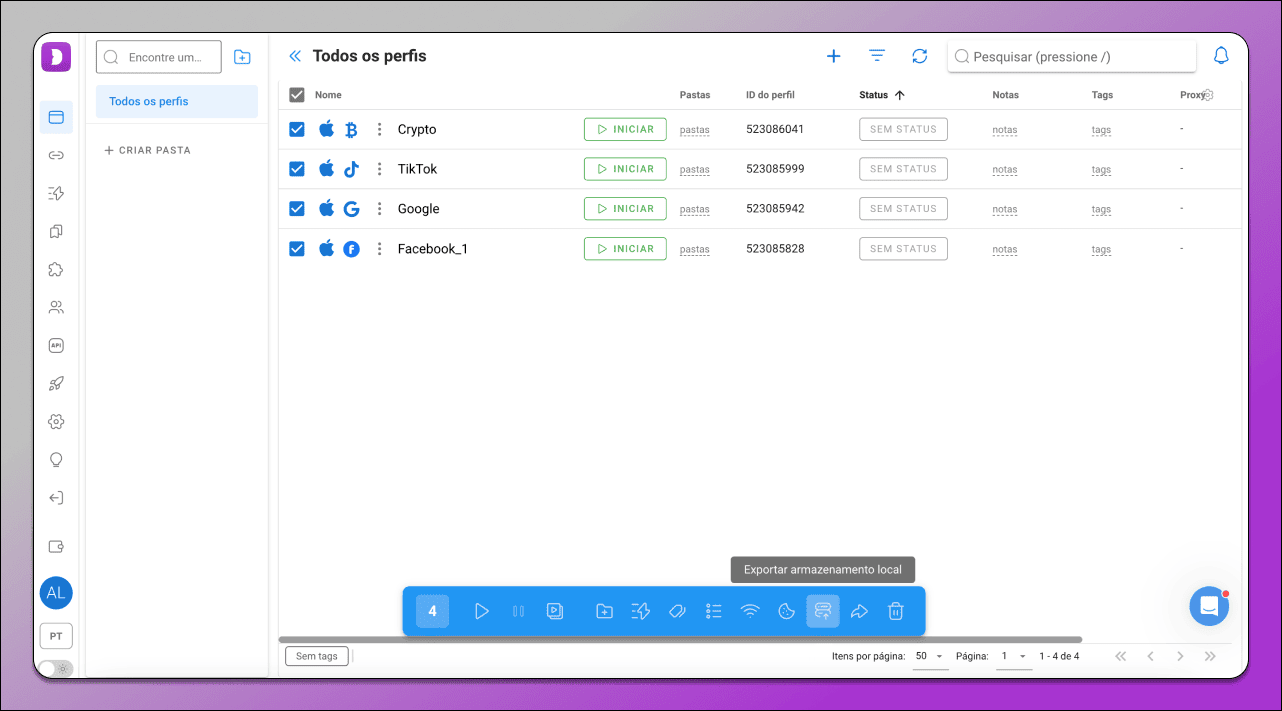The height and width of the screenshot is (711, 1282).
Task: Uncheck the TikTok profile checkbox
Action: tap(297, 169)
